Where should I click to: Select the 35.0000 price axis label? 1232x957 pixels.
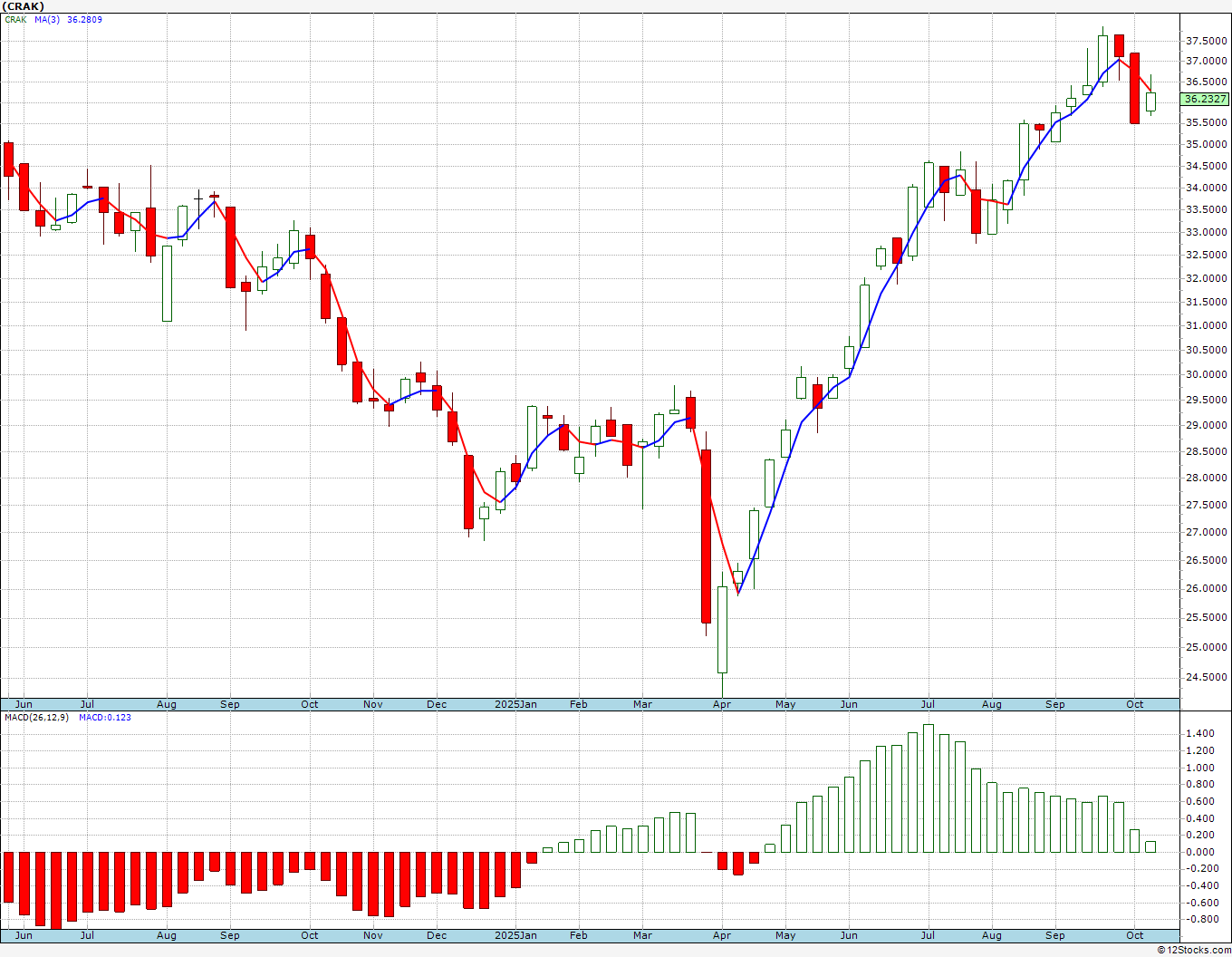pyautogui.click(x=1206, y=144)
